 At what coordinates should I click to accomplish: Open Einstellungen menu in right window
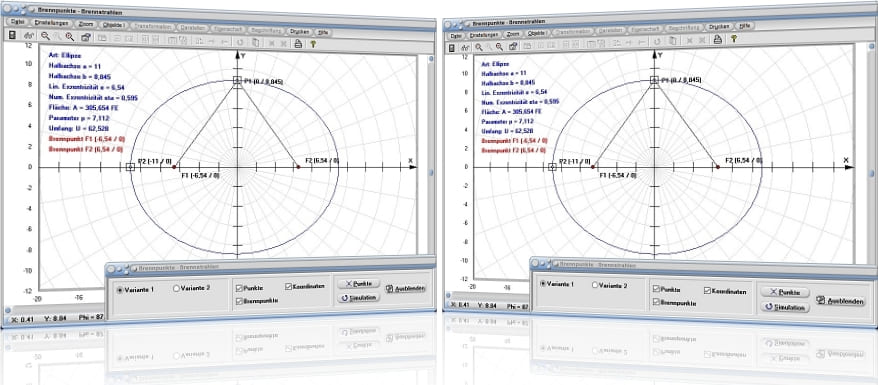(484, 34)
